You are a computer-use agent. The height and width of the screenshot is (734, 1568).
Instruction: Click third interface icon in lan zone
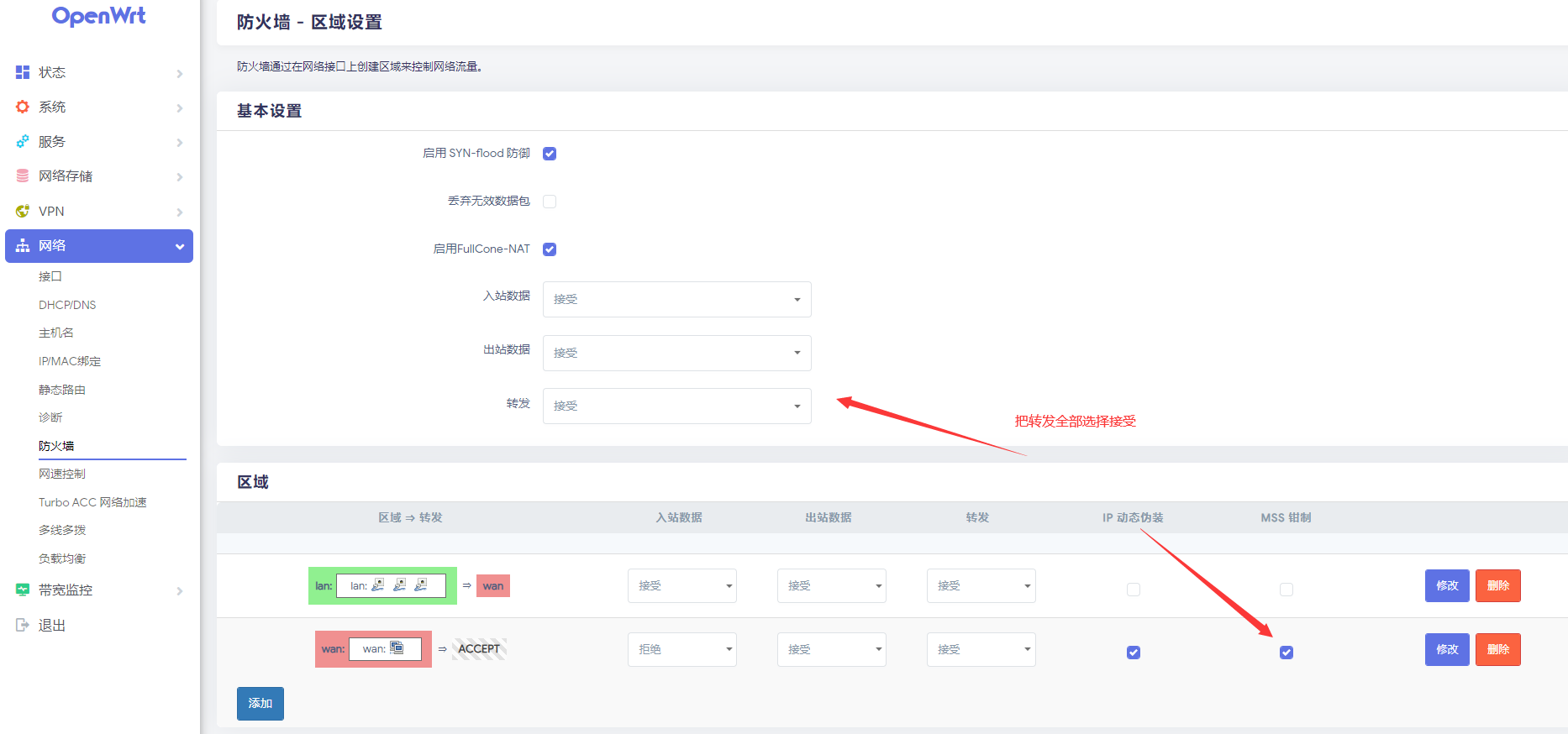click(421, 585)
